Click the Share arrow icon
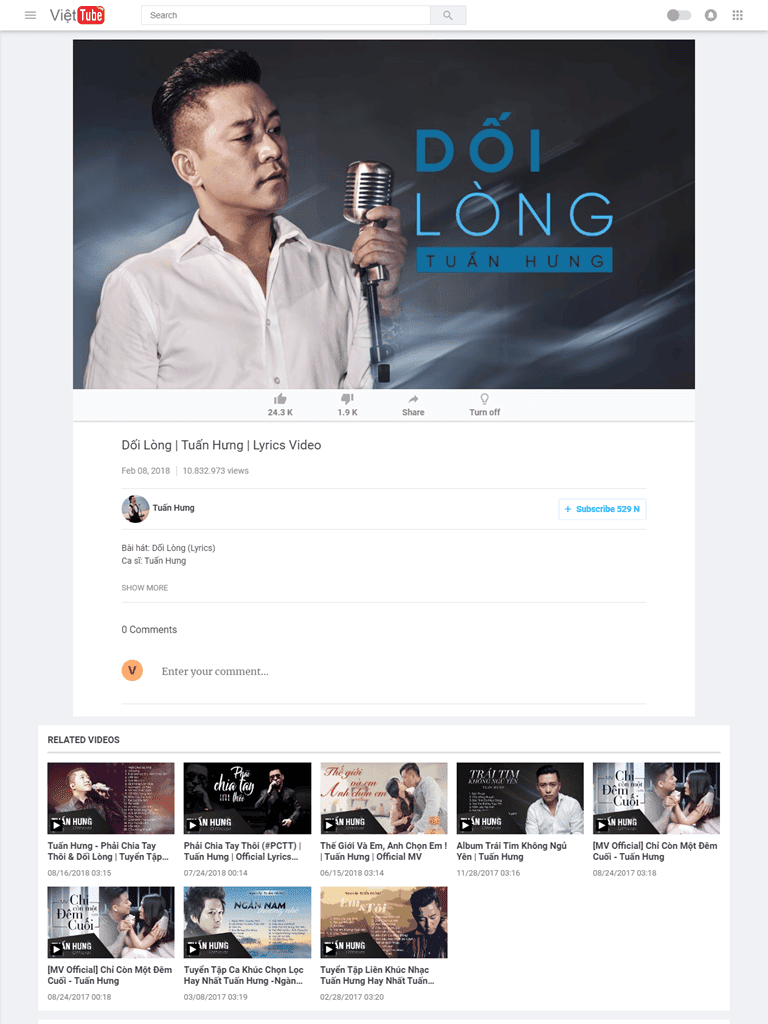Image resolution: width=768 pixels, height=1024 pixels. click(413, 399)
